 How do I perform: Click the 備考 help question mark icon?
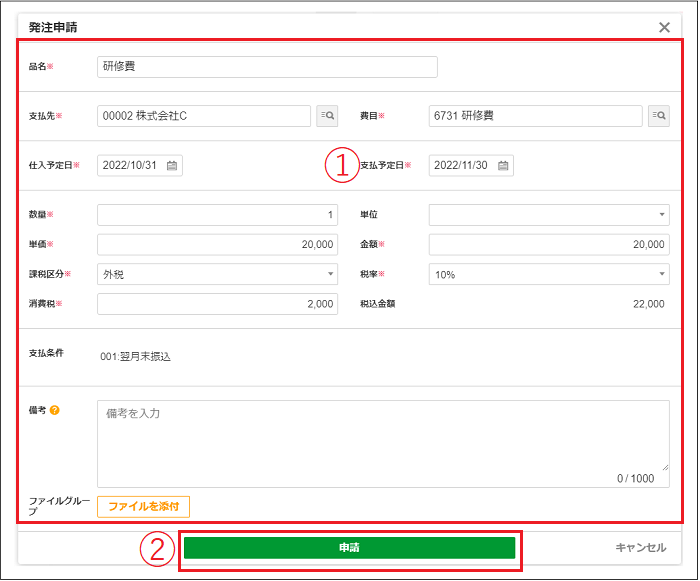pos(54,410)
